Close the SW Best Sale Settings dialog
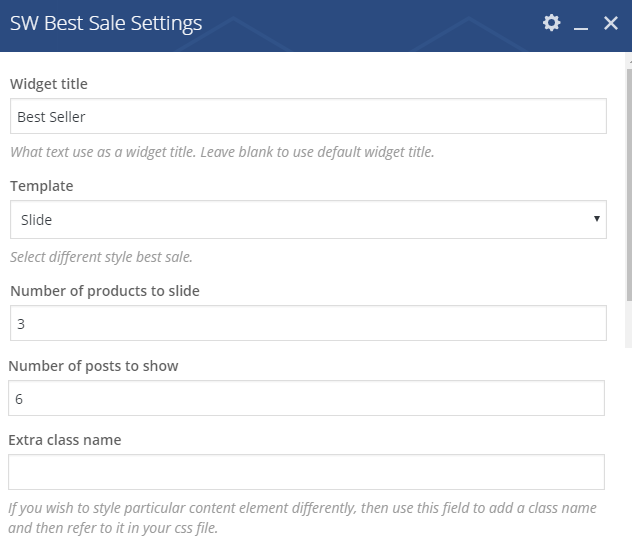The image size is (632, 546). click(x=611, y=23)
